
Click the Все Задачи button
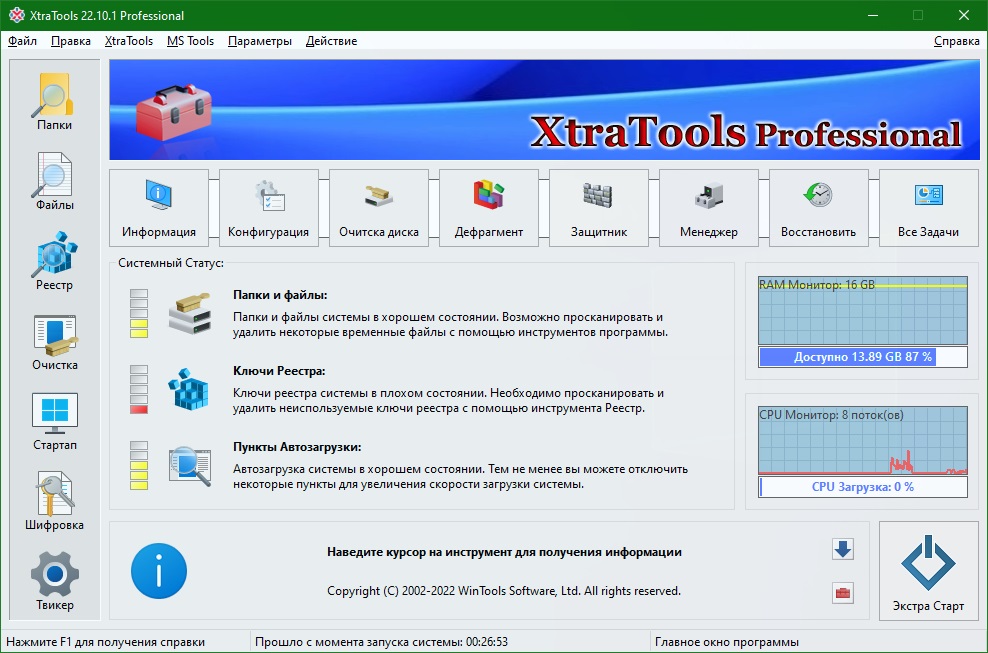[x=928, y=207]
